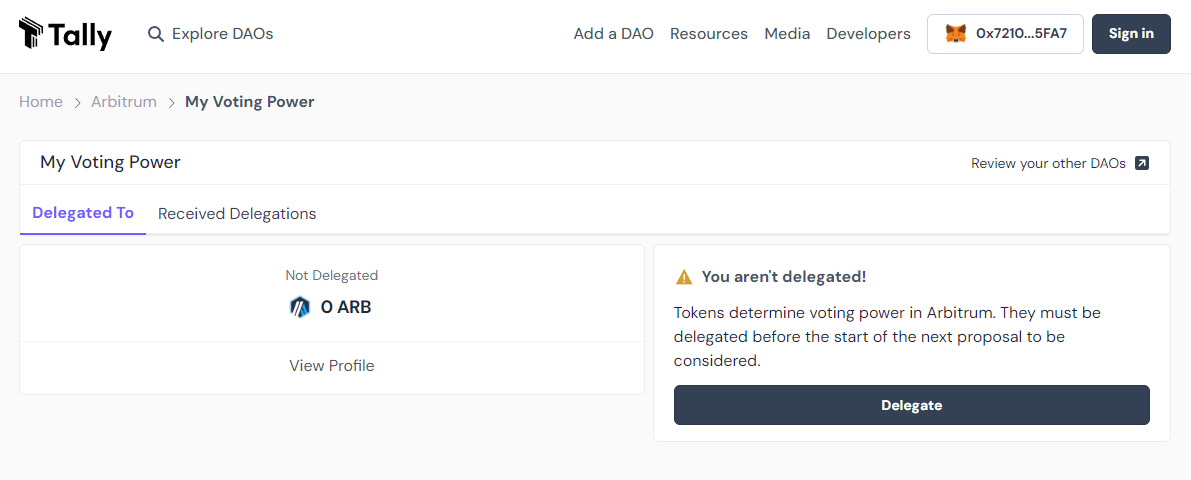Click the external link arrow icon
The image size is (1191, 480).
[x=1142, y=163]
